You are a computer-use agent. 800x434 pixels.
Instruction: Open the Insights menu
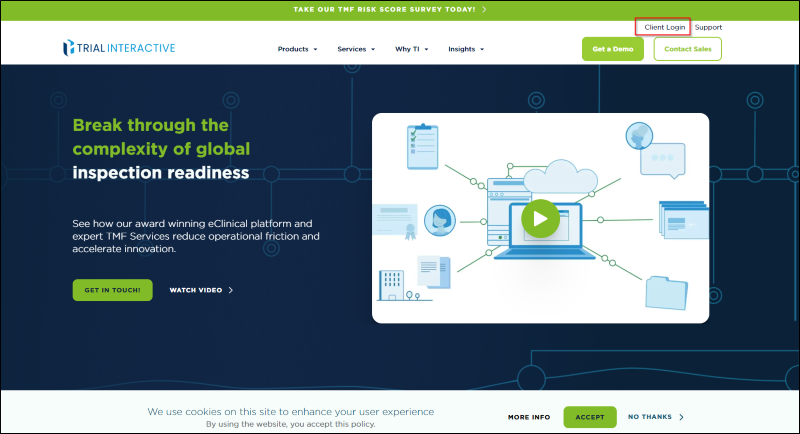(x=466, y=49)
